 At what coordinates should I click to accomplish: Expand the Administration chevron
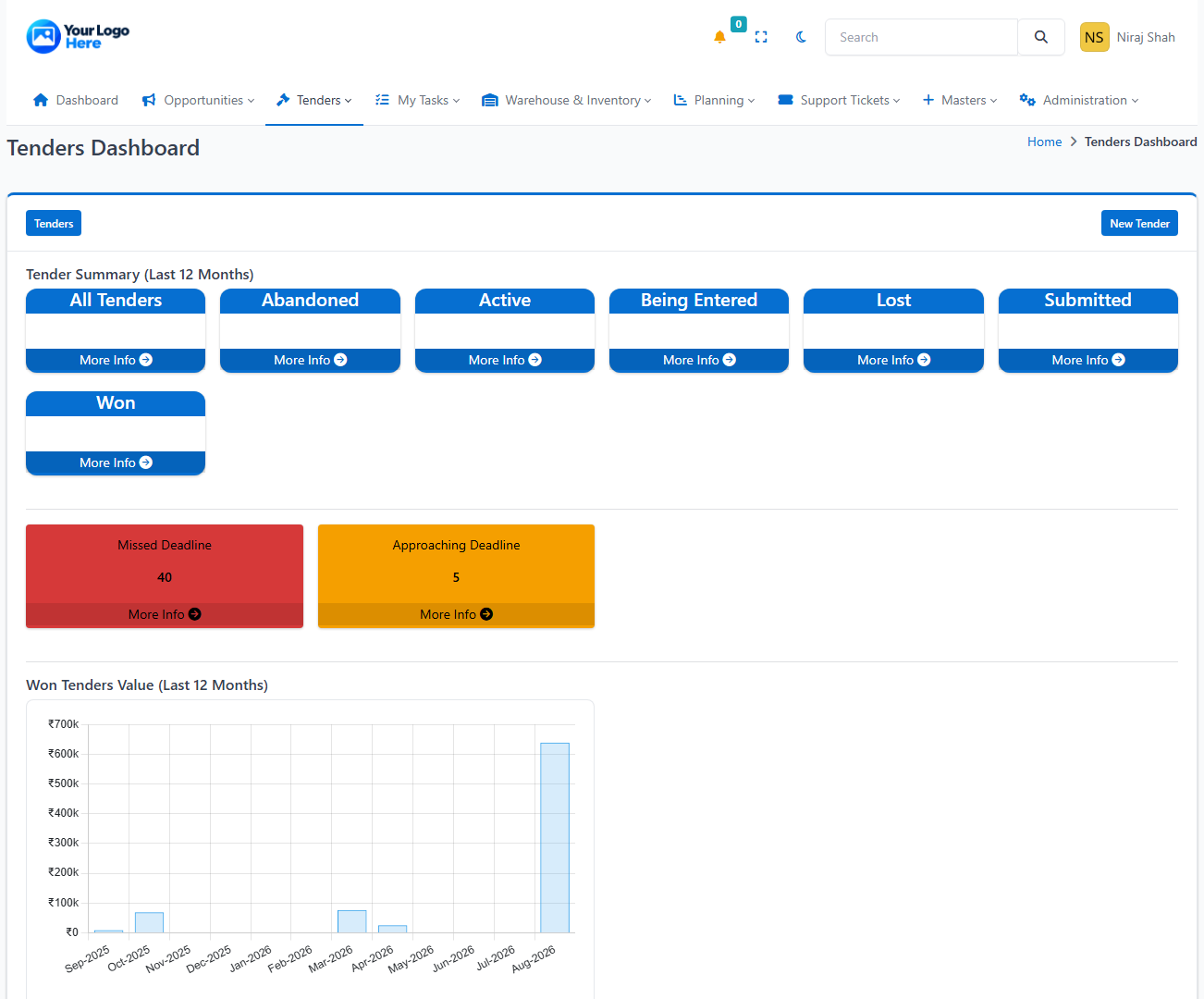click(1135, 101)
